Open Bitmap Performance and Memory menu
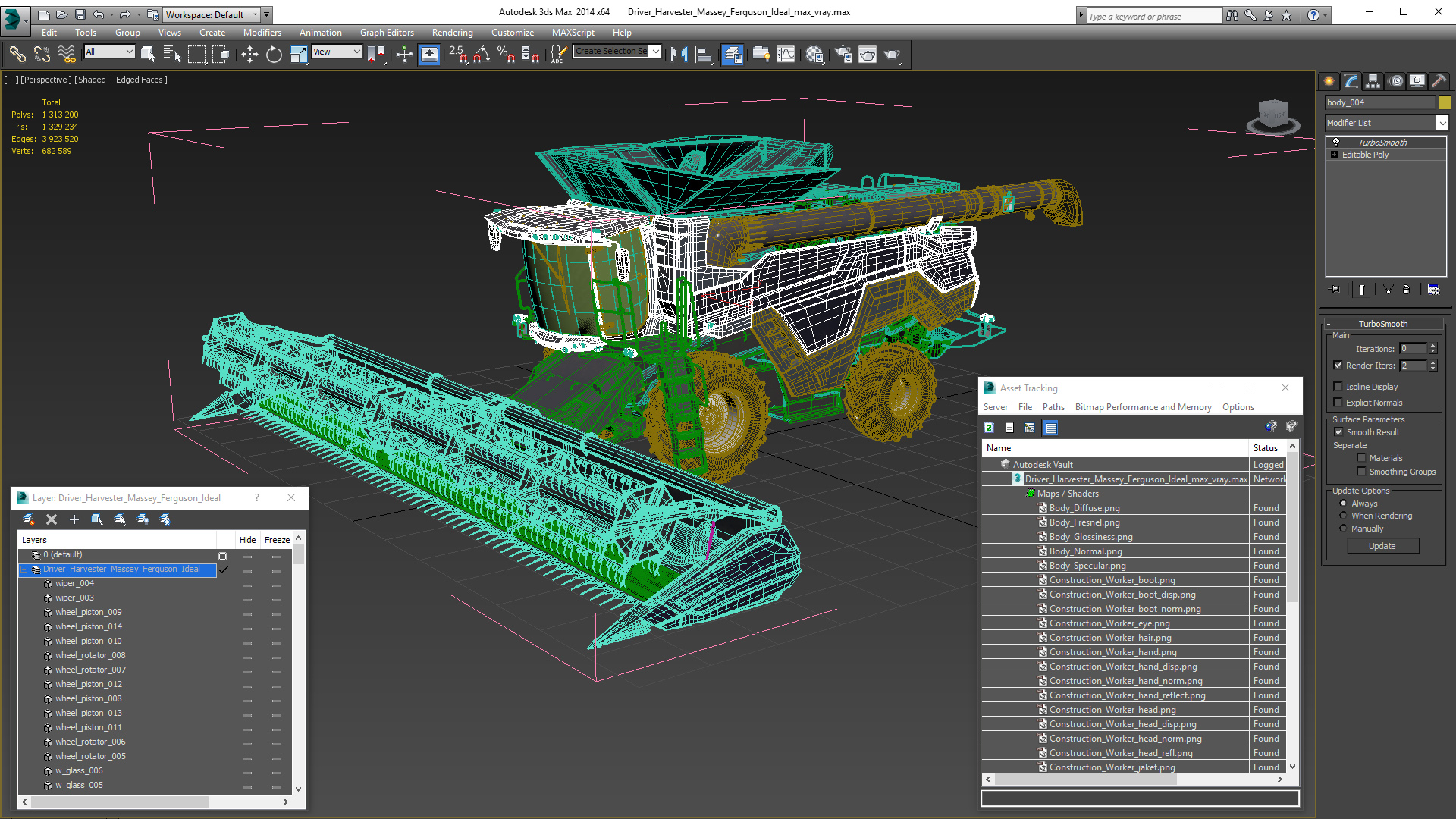1456x819 pixels. click(1143, 407)
